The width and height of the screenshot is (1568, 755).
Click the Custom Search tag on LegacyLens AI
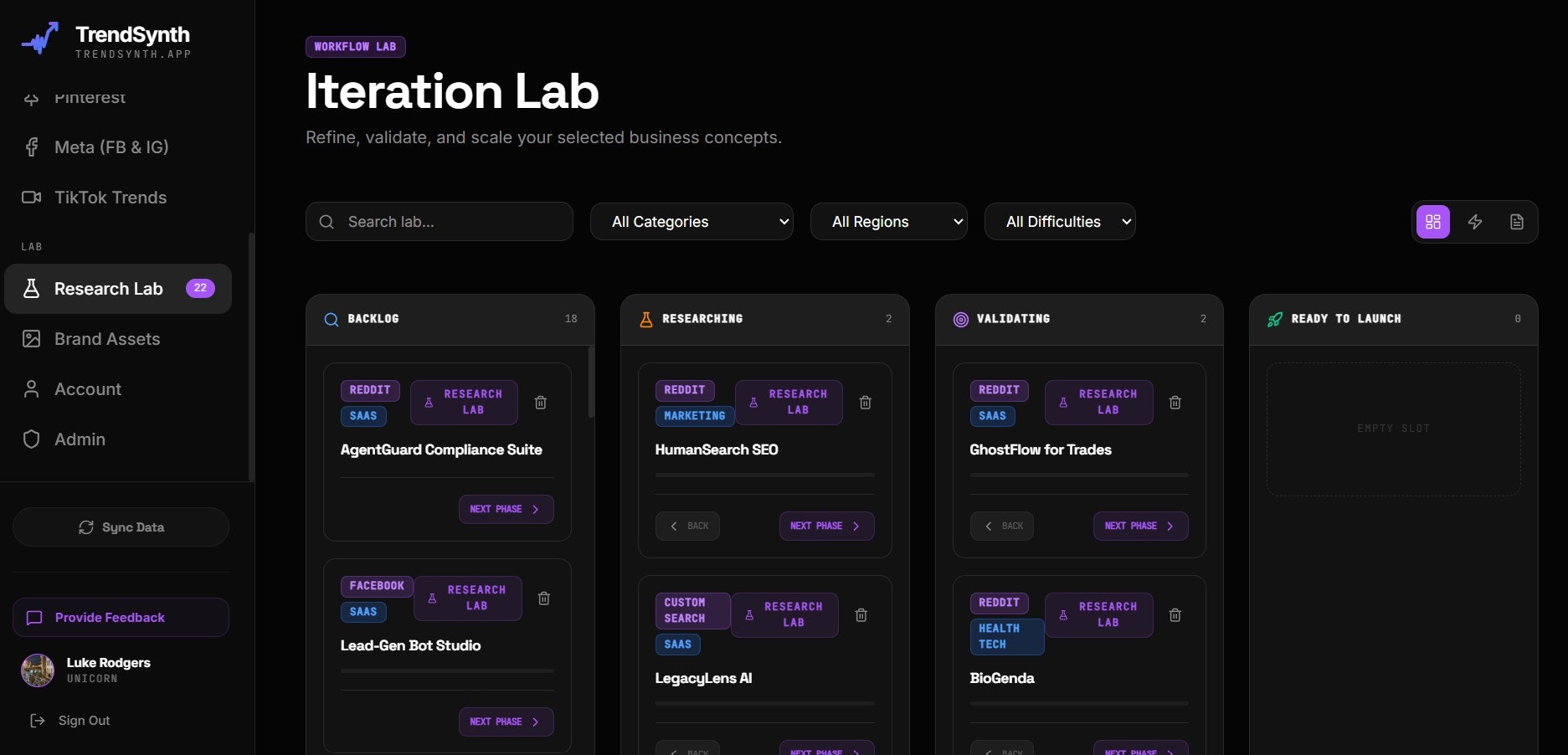(693, 610)
